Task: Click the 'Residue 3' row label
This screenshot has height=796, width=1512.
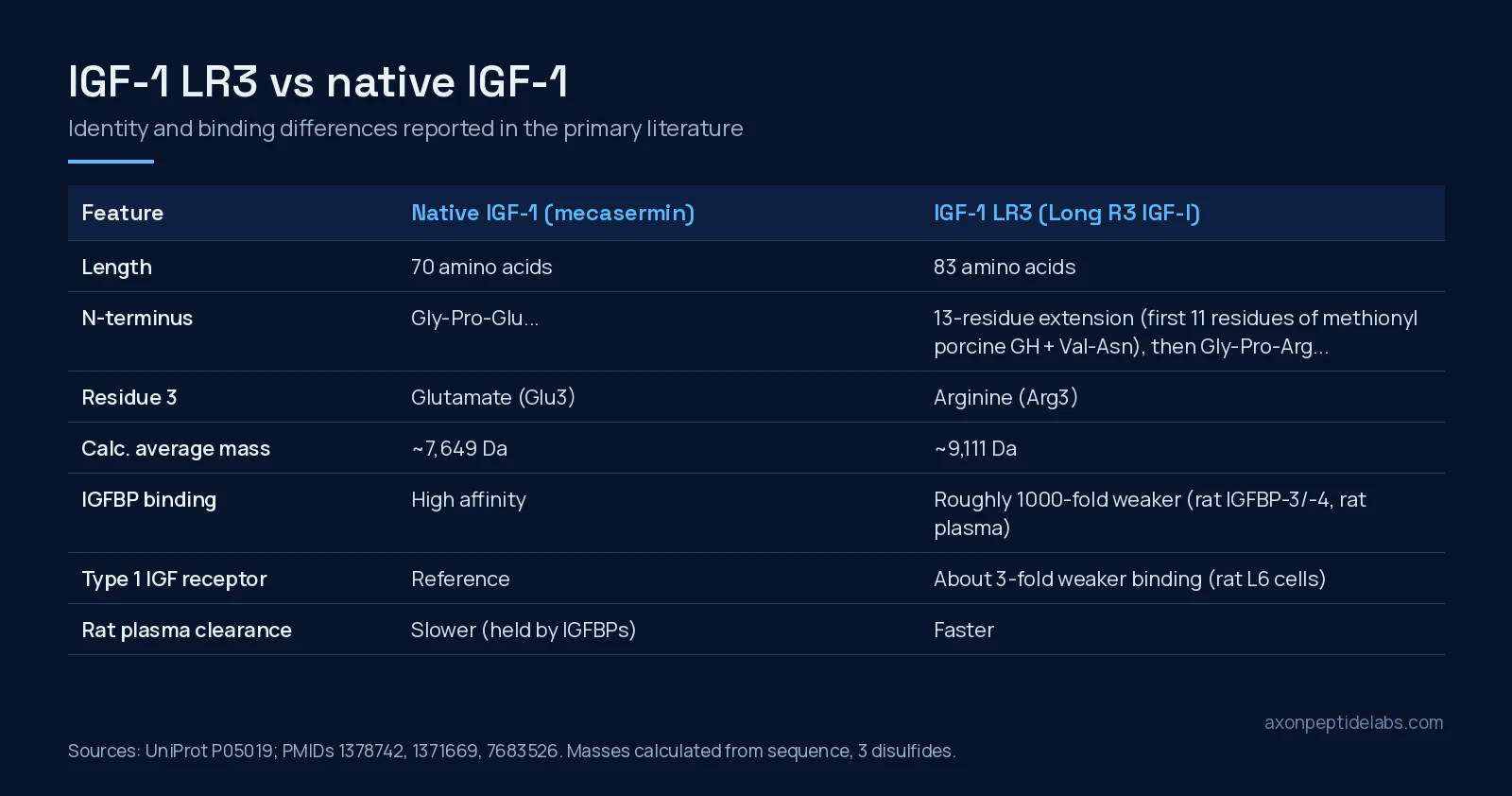Action: [x=129, y=398]
